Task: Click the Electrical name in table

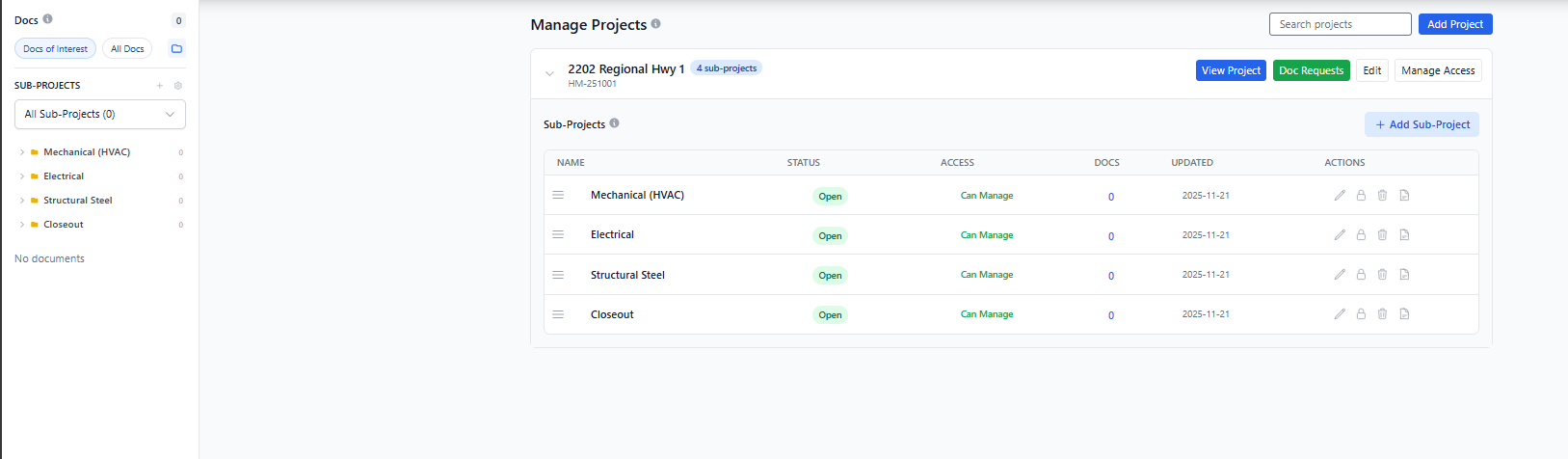Action: click(x=612, y=234)
